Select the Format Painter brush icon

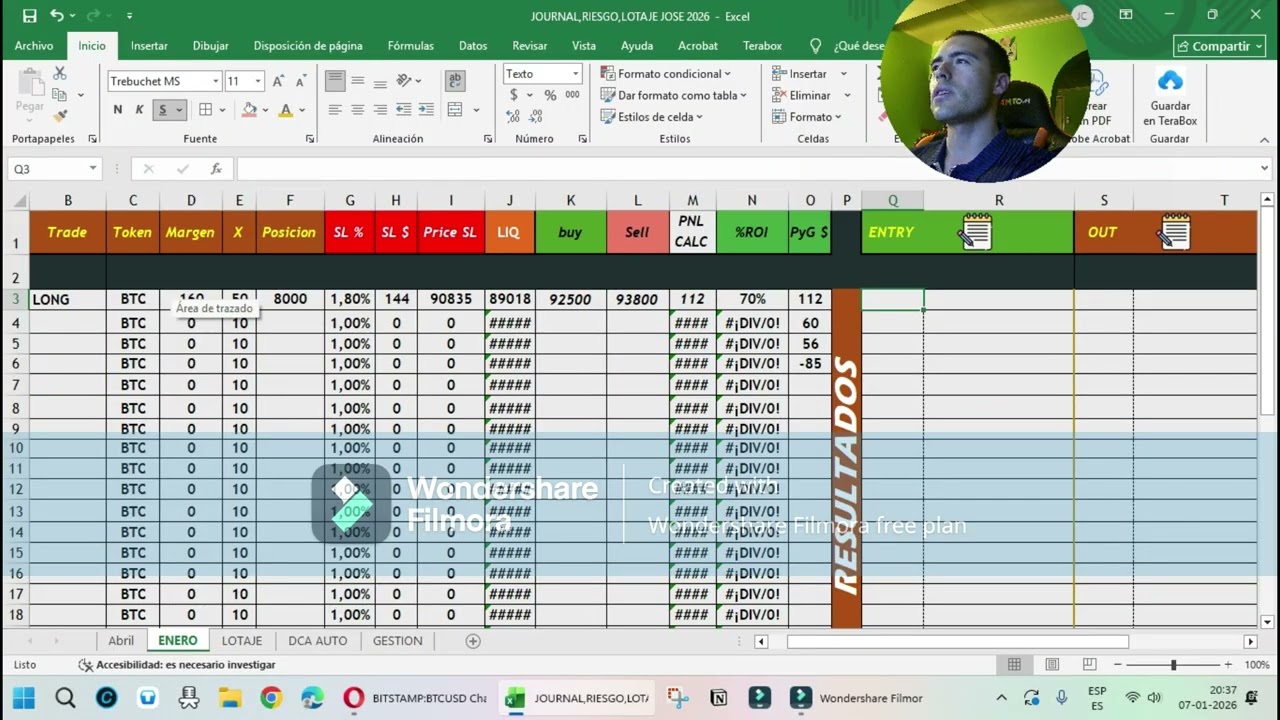click(60, 116)
